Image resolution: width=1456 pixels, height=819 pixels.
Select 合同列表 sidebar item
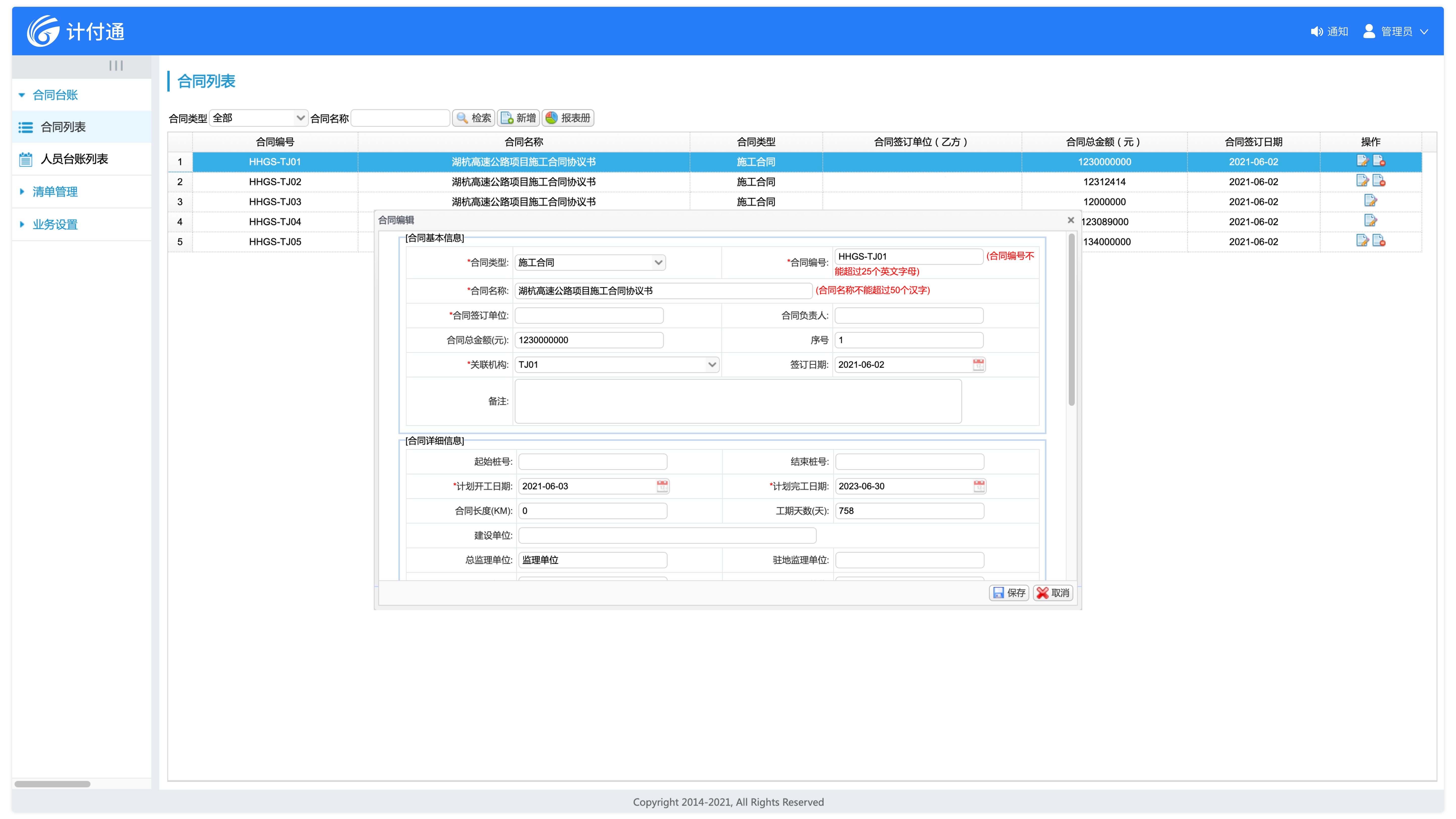point(63,127)
